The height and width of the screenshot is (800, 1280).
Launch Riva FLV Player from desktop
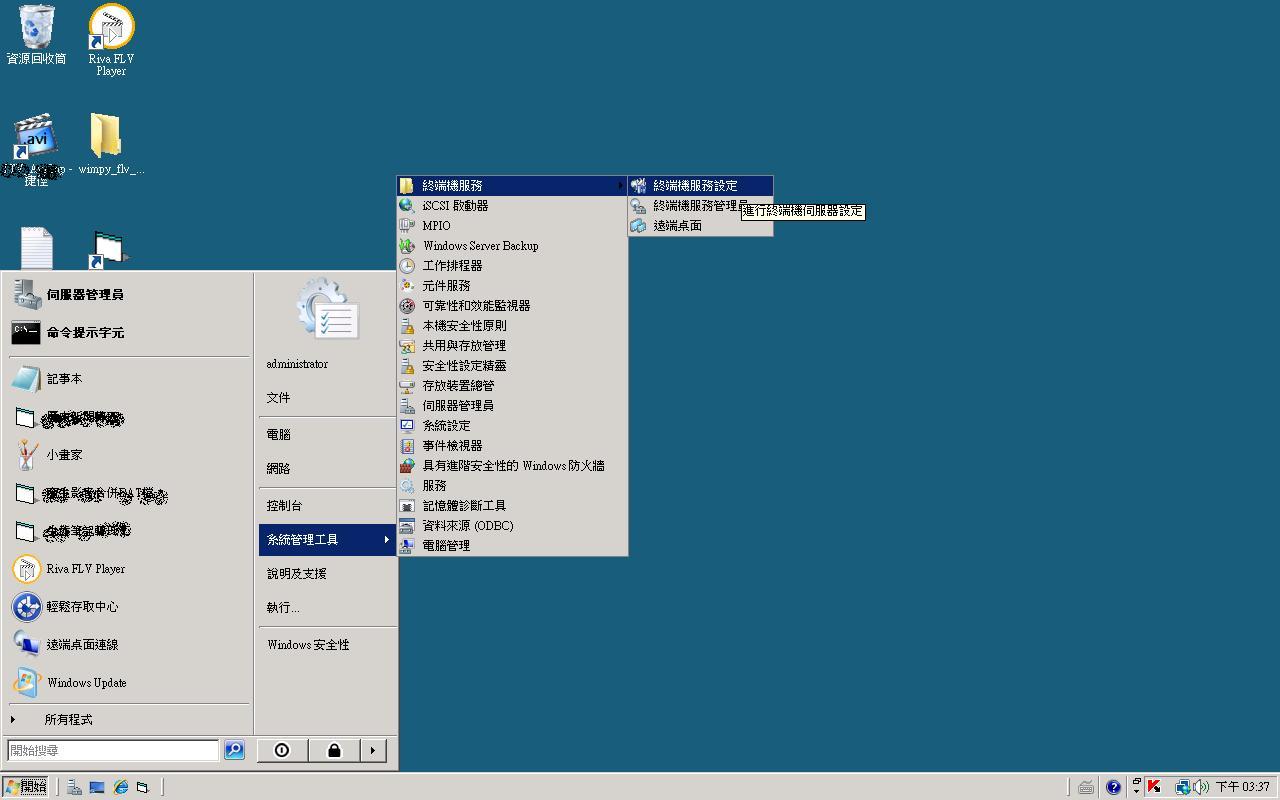point(111,30)
